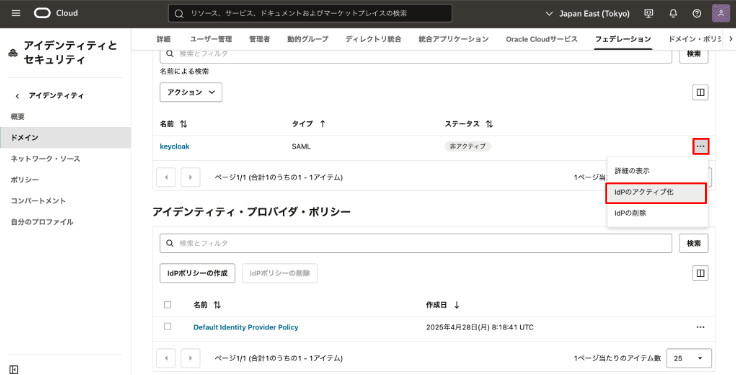The height and width of the screenshot is (375, 736).
Task: Click 検索 button beside the IdP filter field
Action: (x=694, y=54)
